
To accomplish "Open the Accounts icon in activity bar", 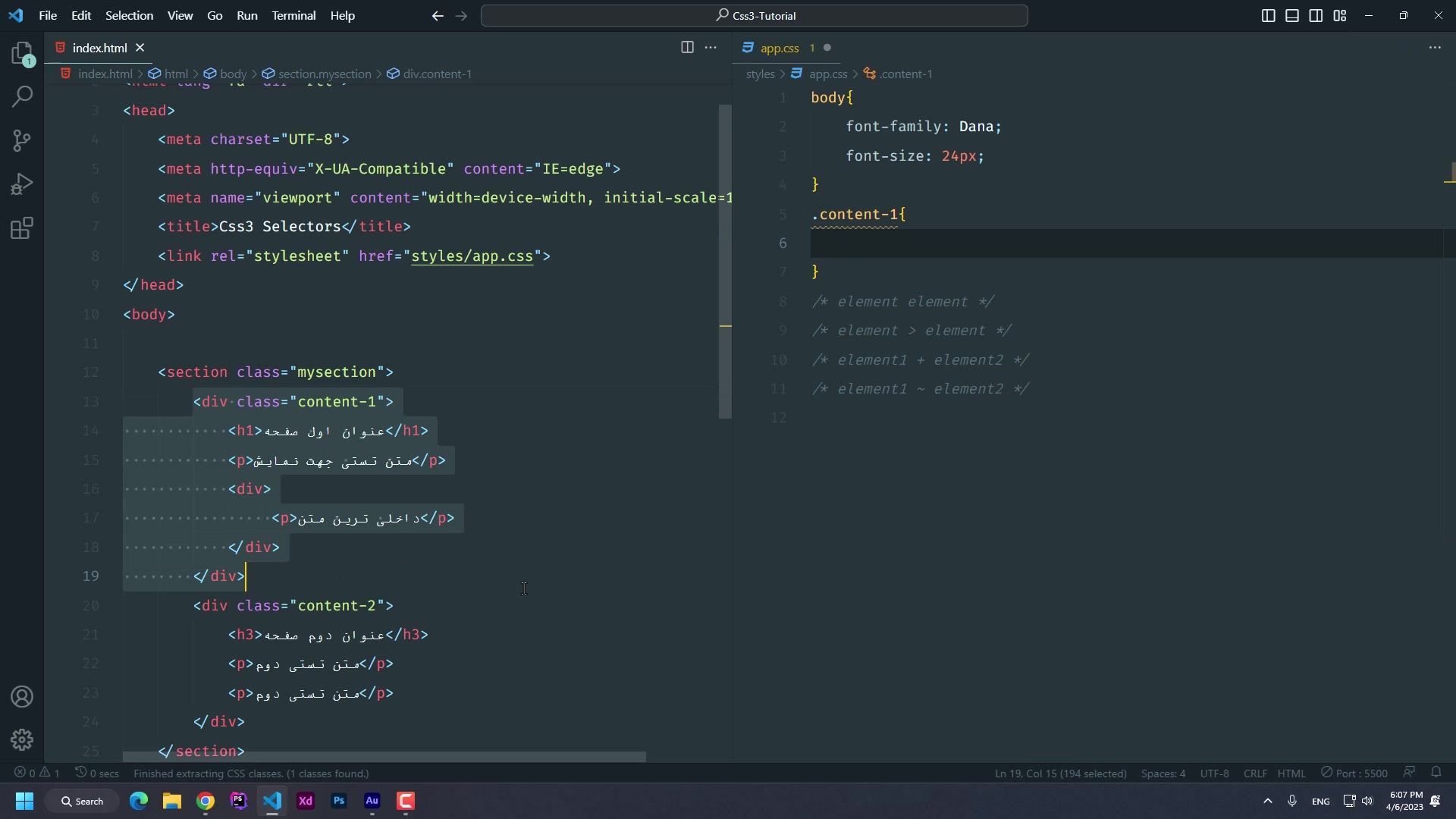I will [22, 697].
